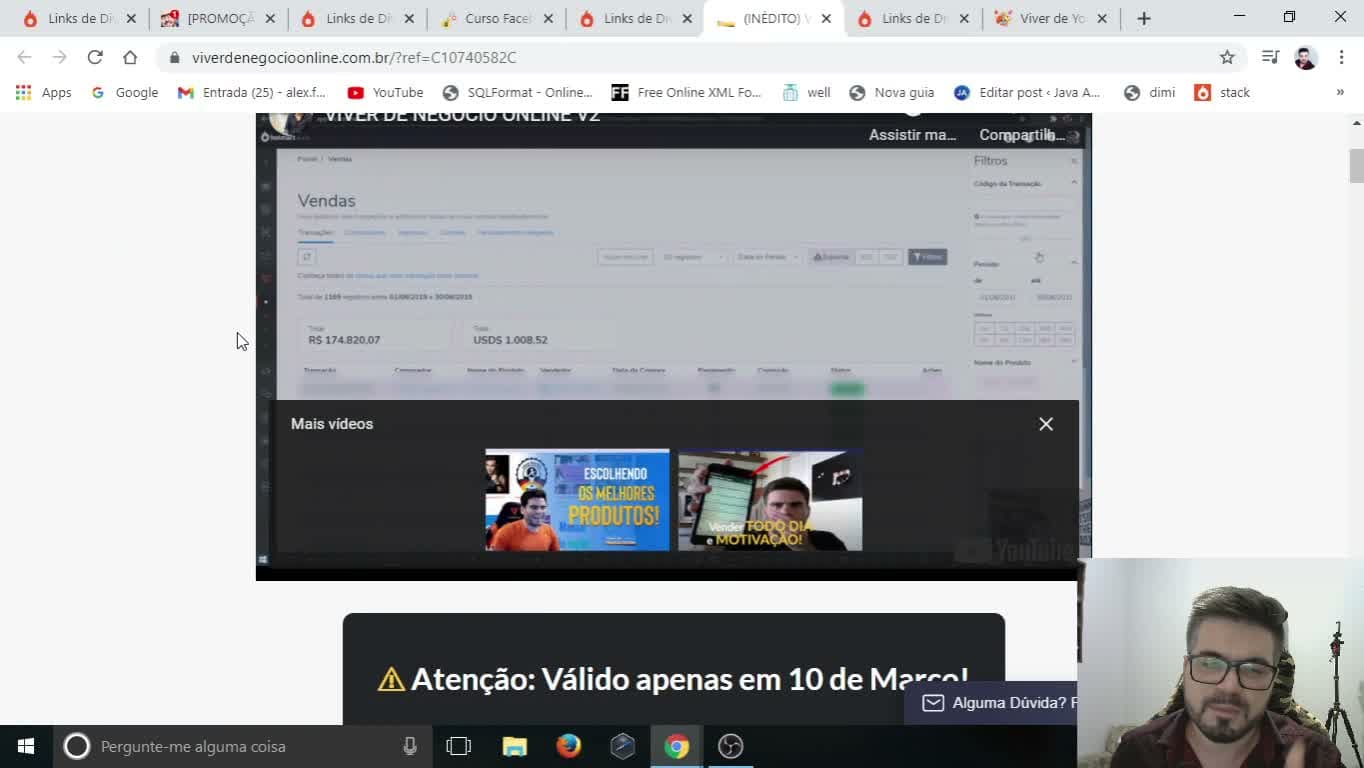Open the YouTube logo in player

coord(1015,549)
